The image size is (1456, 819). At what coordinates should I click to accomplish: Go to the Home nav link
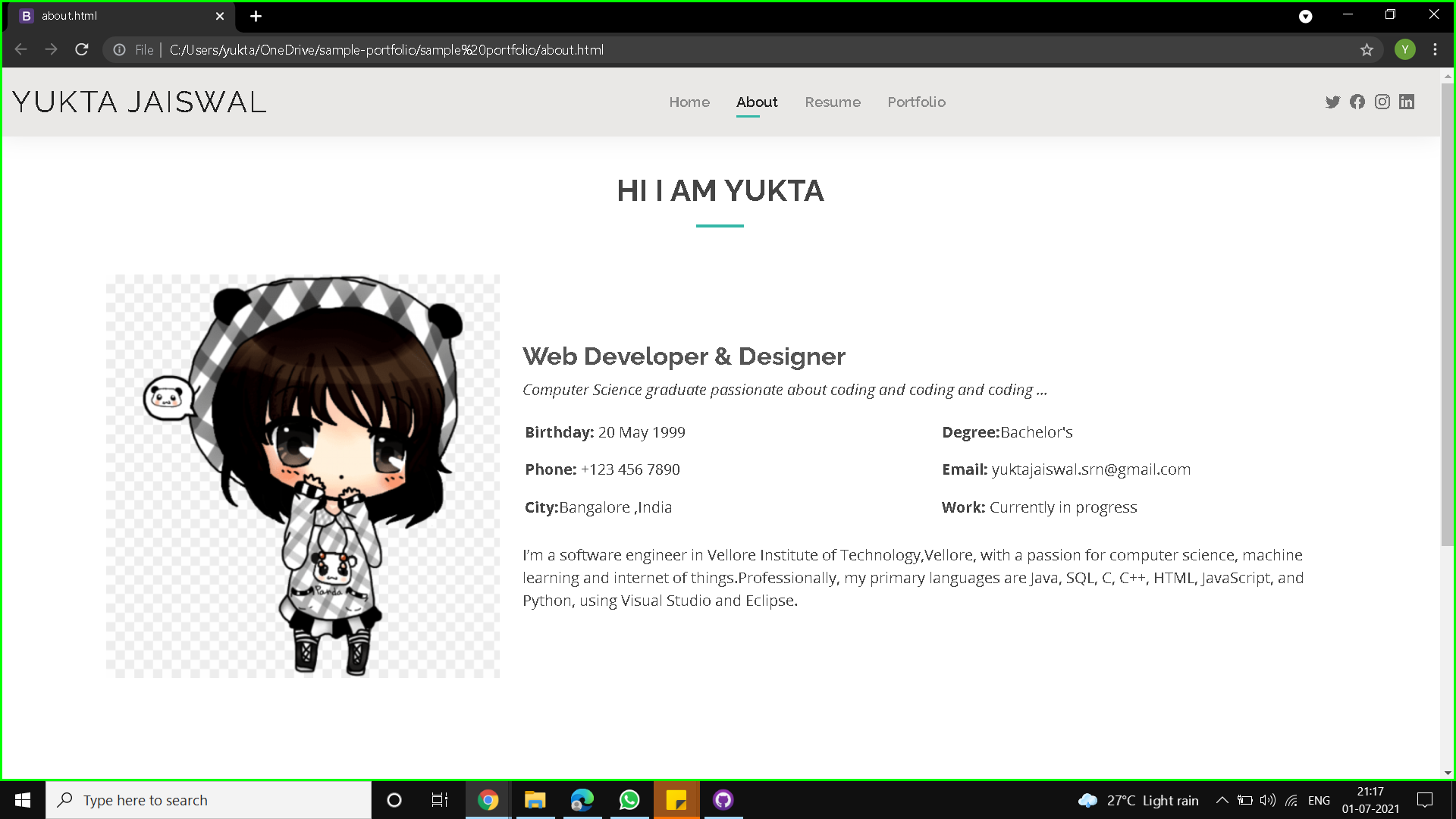tap(689, 102)
